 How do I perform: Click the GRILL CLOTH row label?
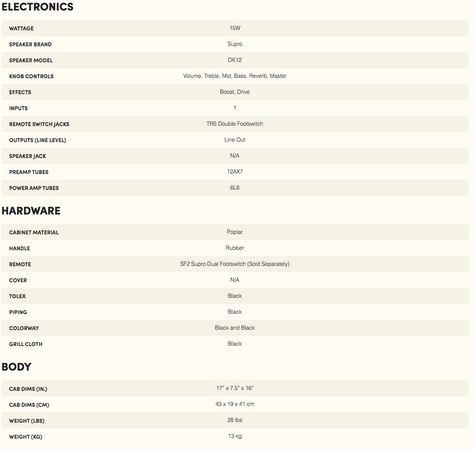pyautogui.click(x=26, y=344)
